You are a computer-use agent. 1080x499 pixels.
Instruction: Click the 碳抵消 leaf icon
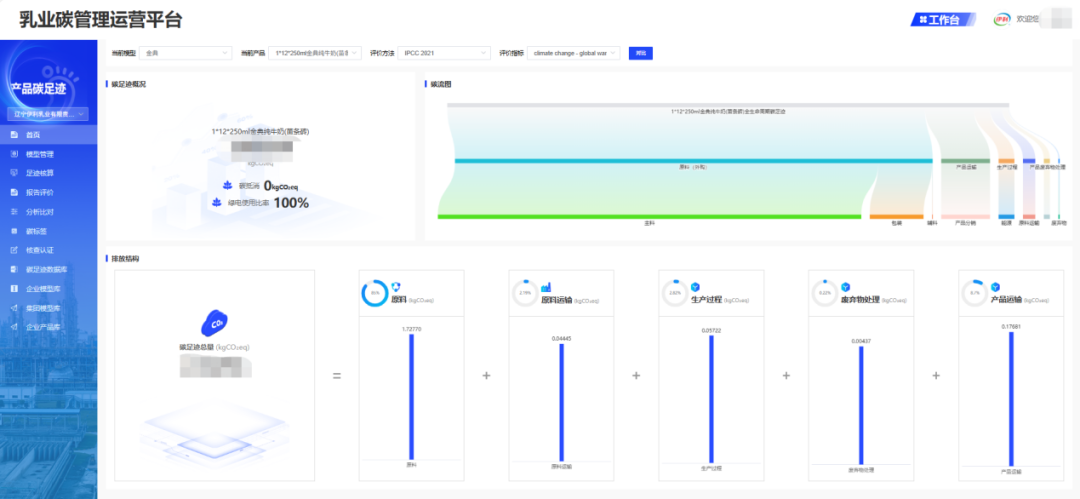[x=227, y=185]
